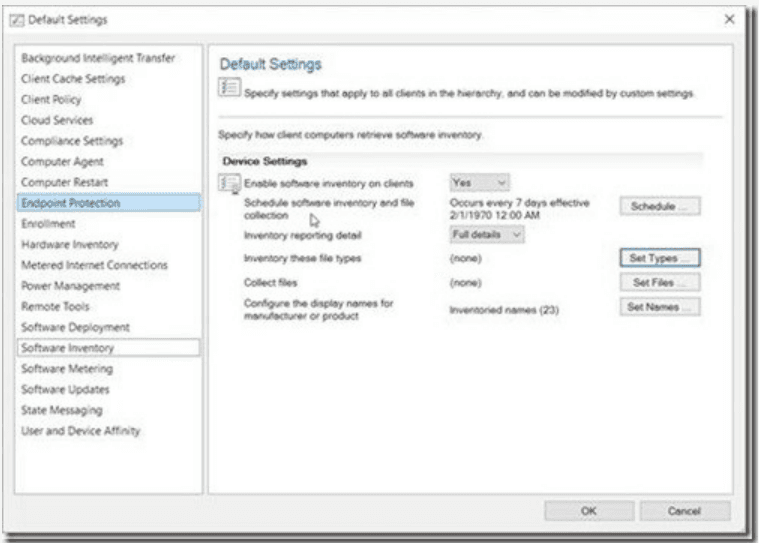
Task: Choose Remote Tools from the settings list
Action: click(55, 307)
